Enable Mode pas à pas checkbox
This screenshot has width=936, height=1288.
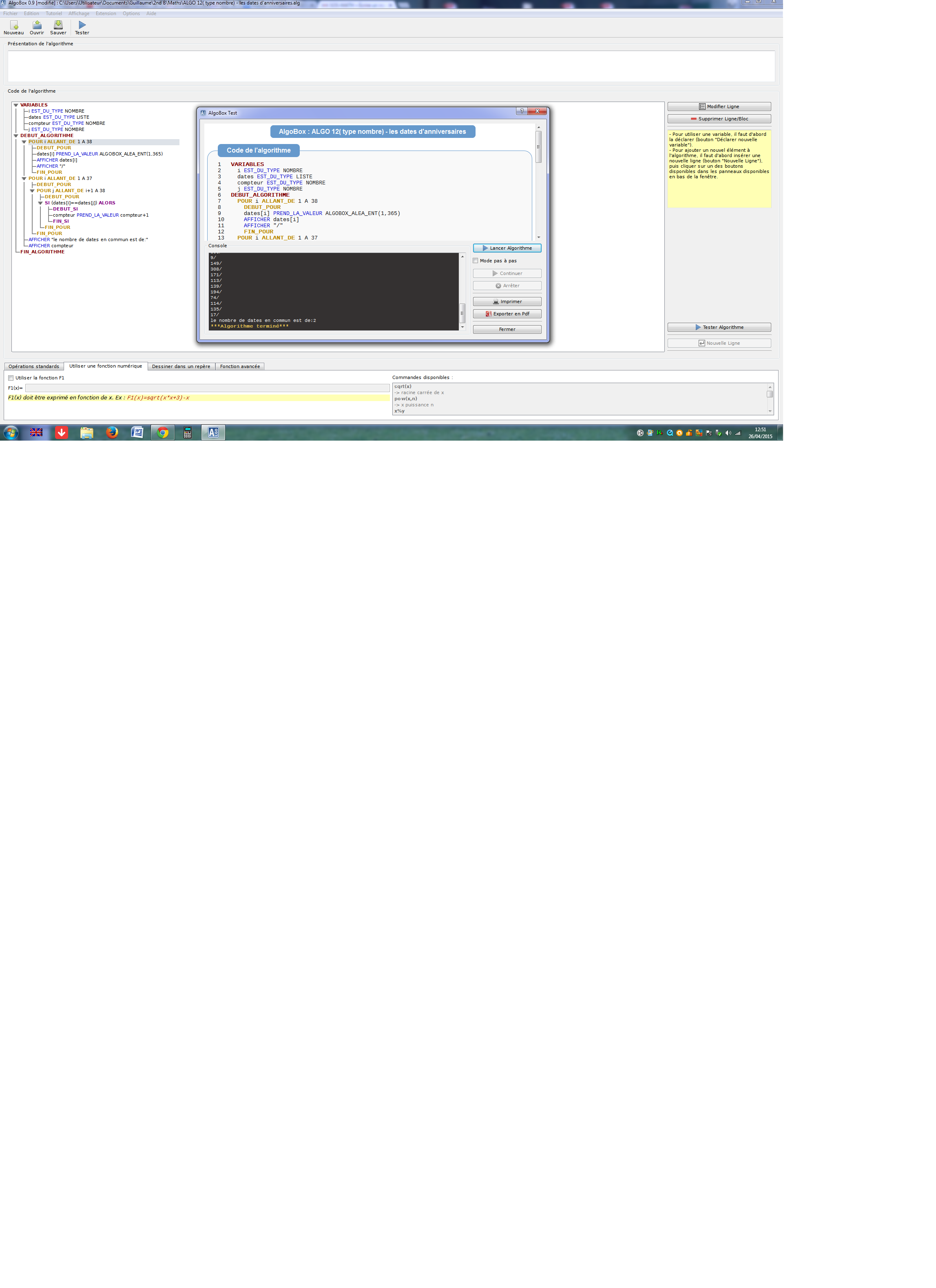pyautogui.click(x=475, y=261)
